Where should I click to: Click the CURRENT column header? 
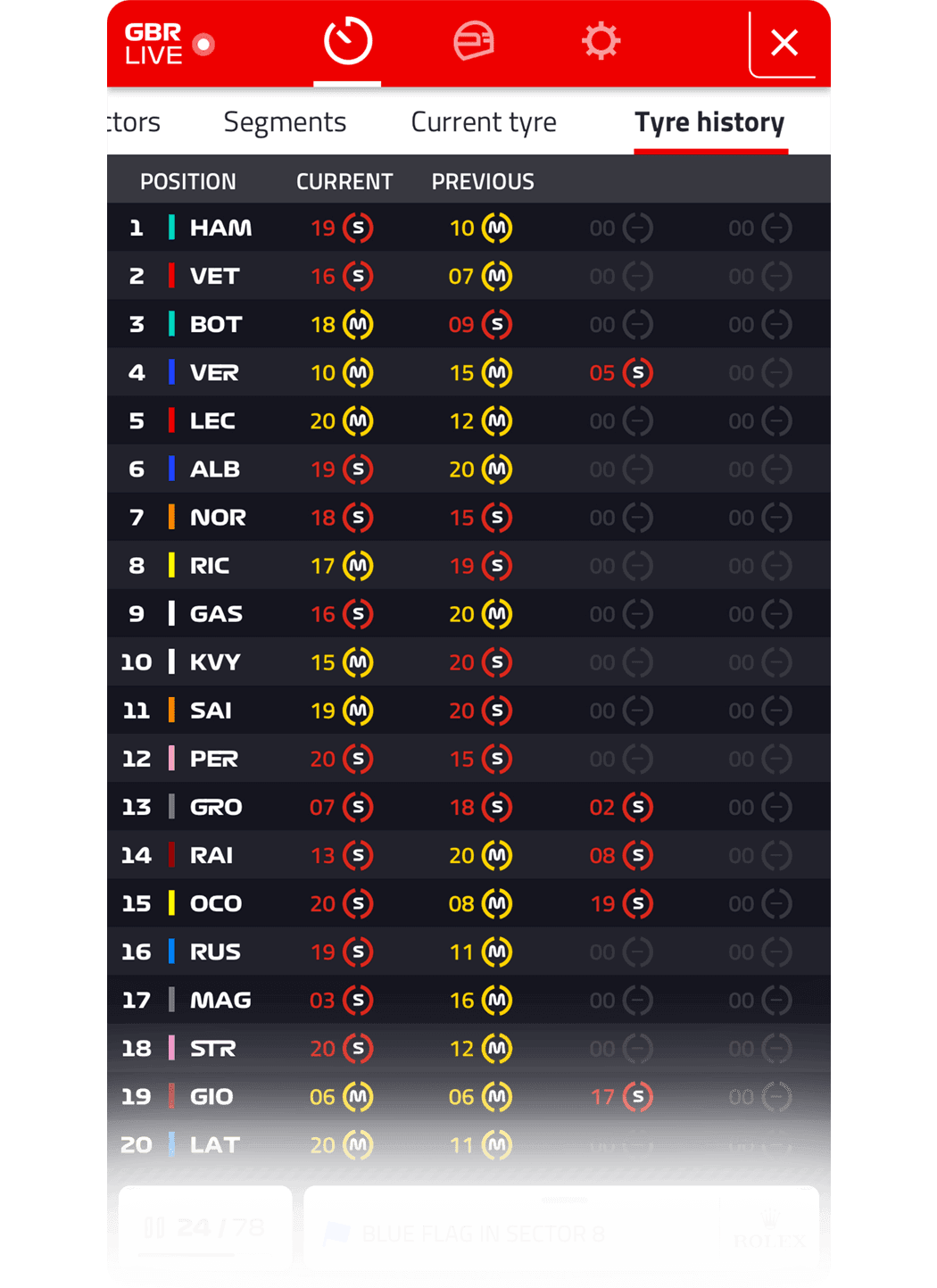344,181
